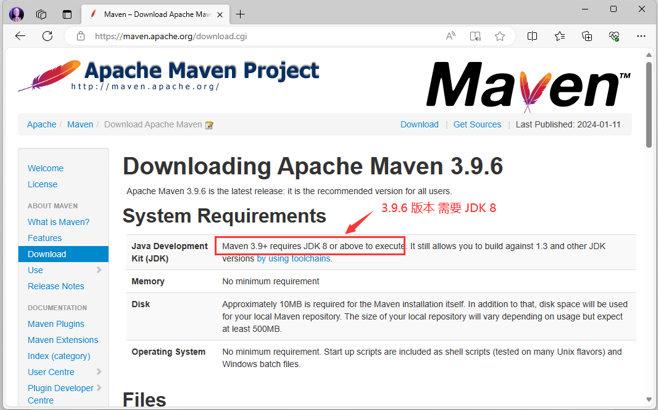Click the scrollbar up arrow
This screenshot has height=410, width=658.
(x=649, y=55)
